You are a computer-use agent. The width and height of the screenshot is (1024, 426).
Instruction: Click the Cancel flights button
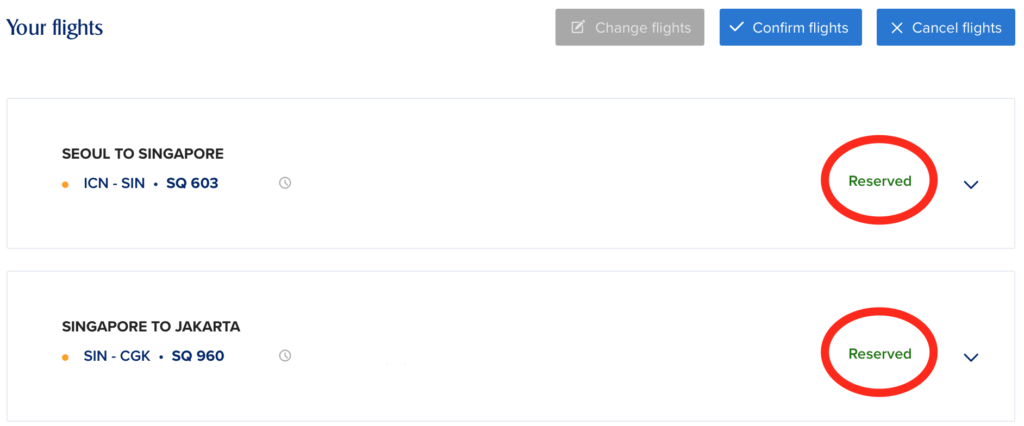click(946, 27)
